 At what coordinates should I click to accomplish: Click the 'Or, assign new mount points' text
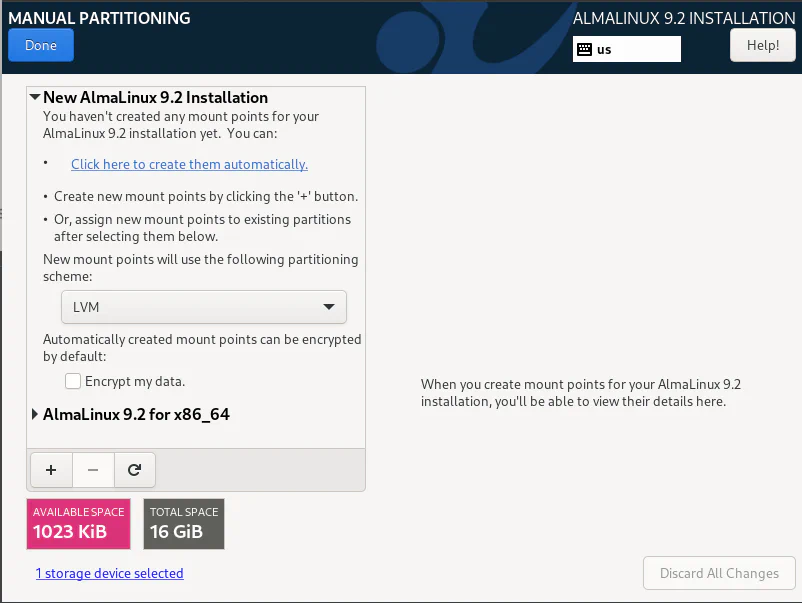[x=203, y=228]
